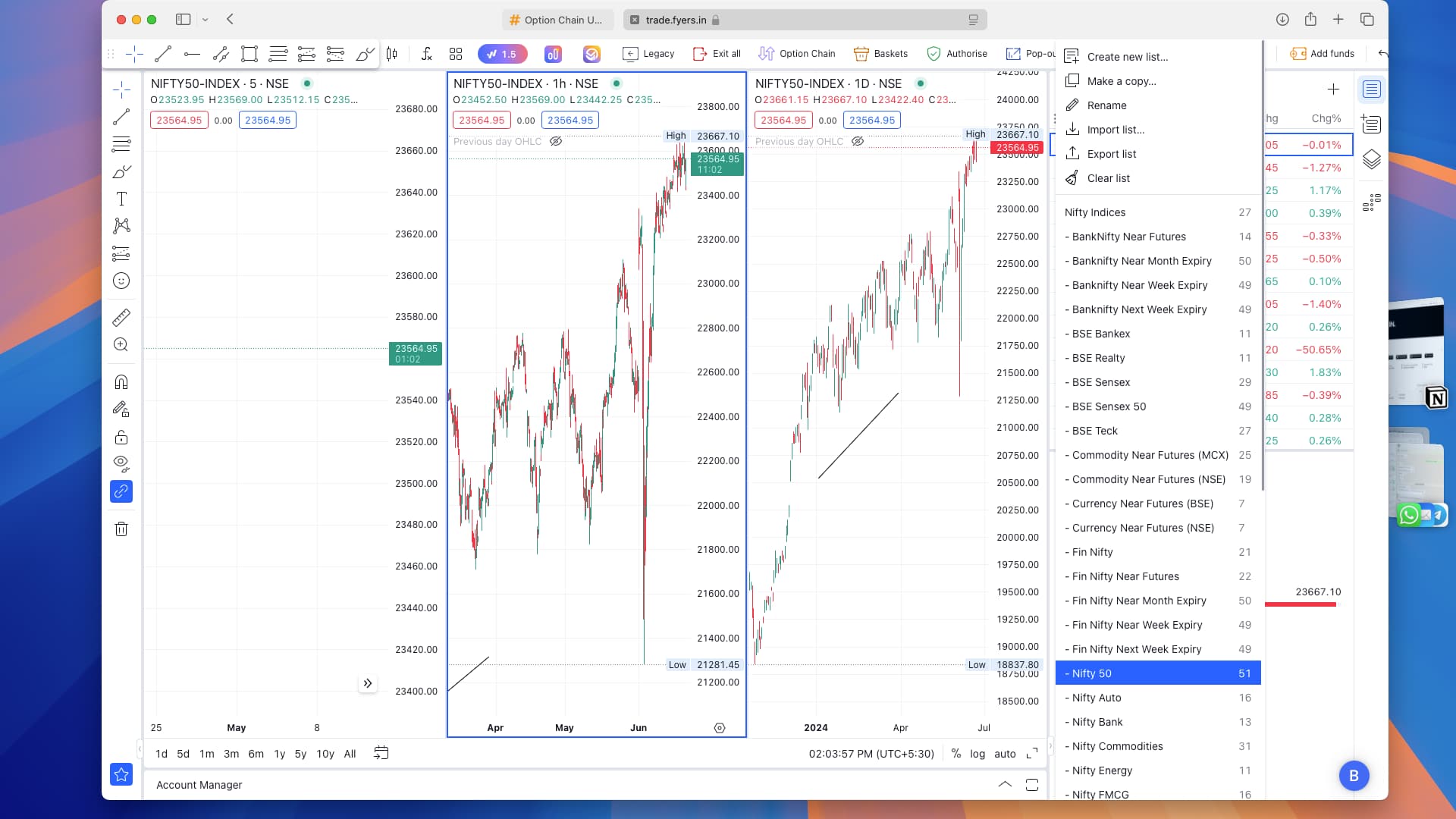Toggle the highlighted link drawings button
1456x819 pixels.
coord(121,491)
